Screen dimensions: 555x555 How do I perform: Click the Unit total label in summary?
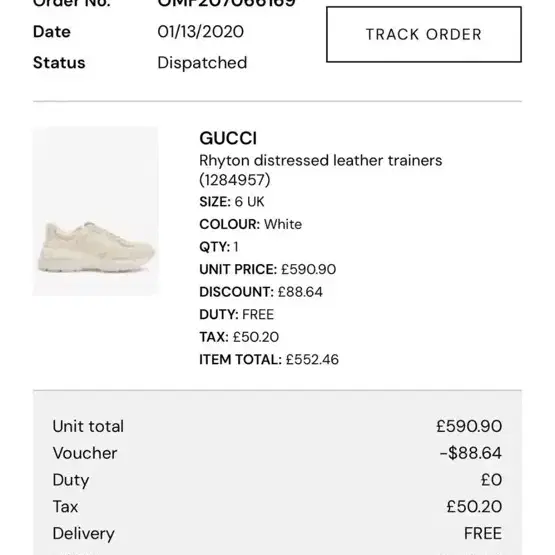[88, 426]
